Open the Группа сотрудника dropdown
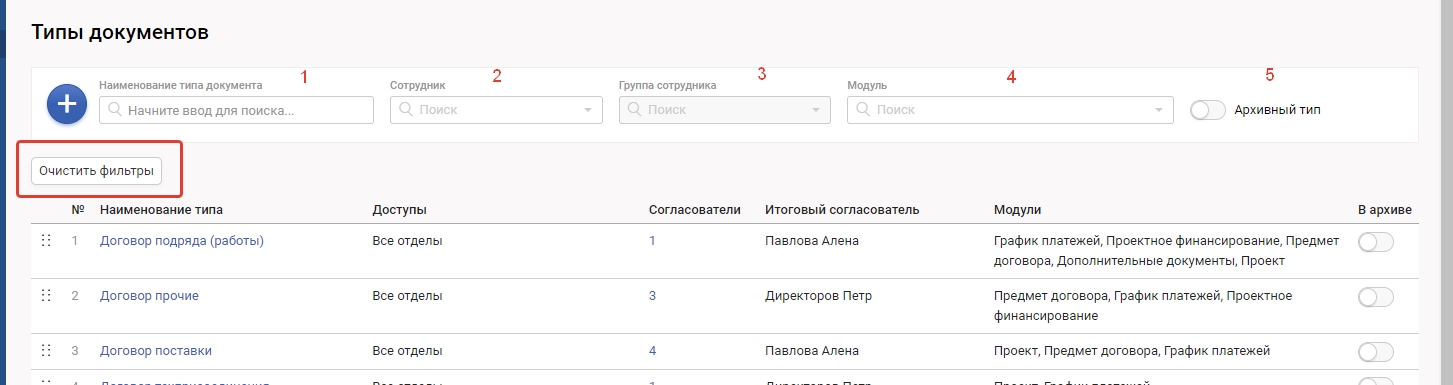Viewport: 1453px width, 385px height. tap(725, 110)
